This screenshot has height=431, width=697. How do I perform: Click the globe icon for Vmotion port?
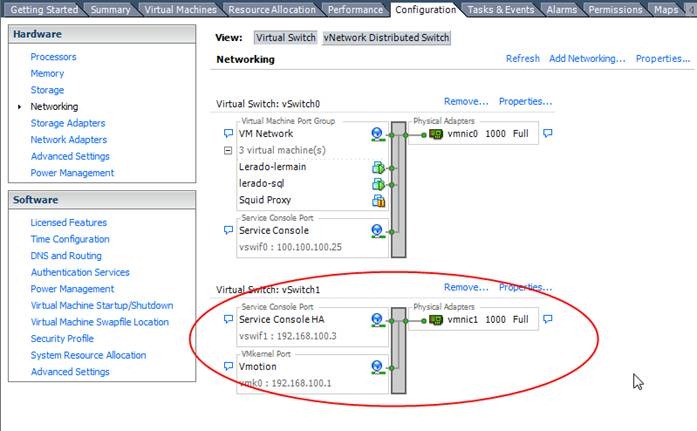(377, 367)
